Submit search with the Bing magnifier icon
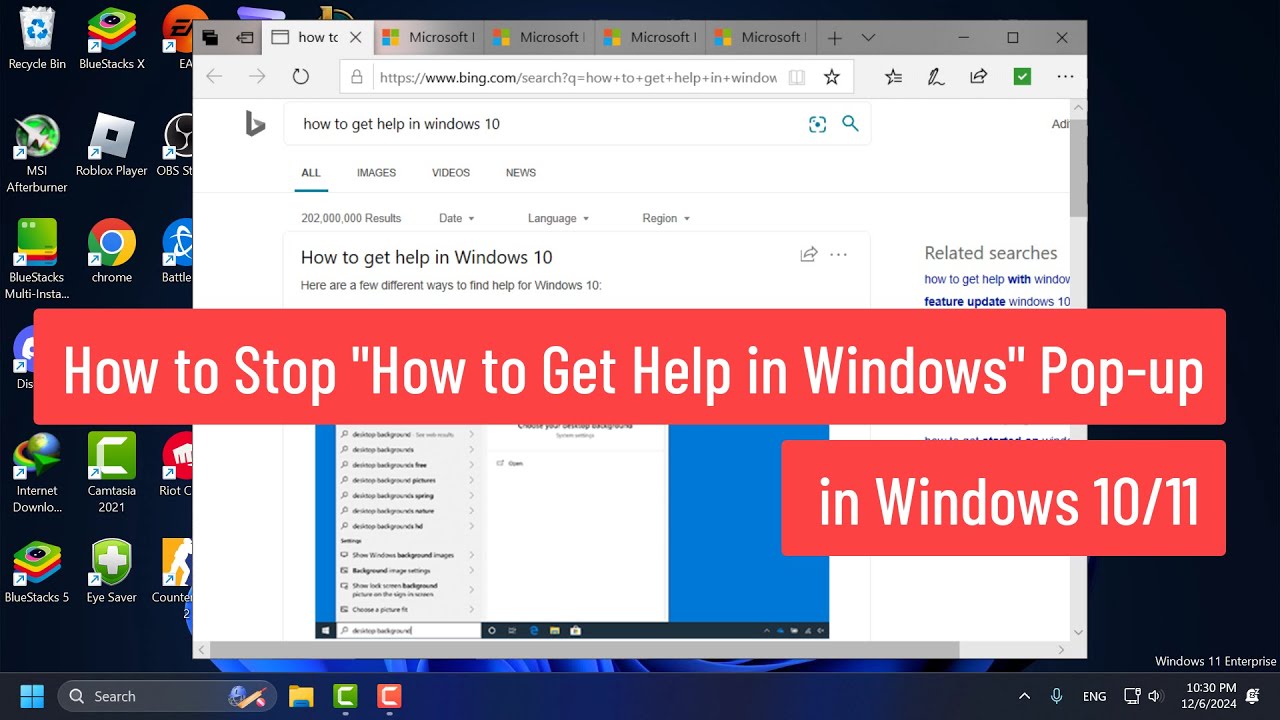This screenshot has width=1280, height=720. (850, 124)
